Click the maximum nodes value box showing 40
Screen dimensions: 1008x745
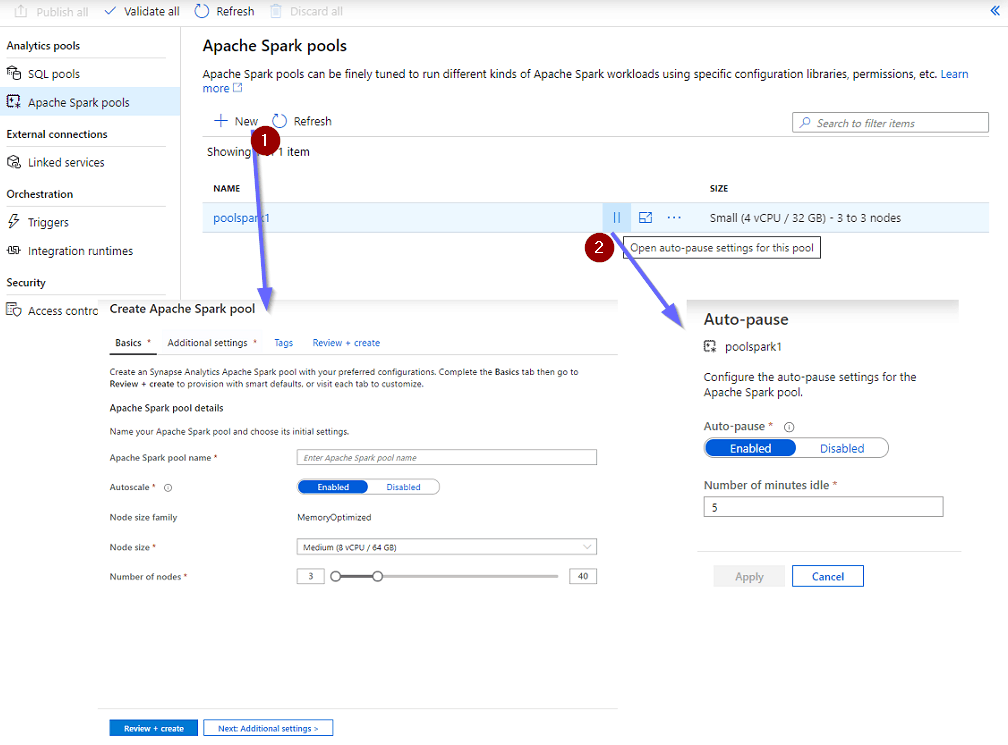(x=582, y=576)
